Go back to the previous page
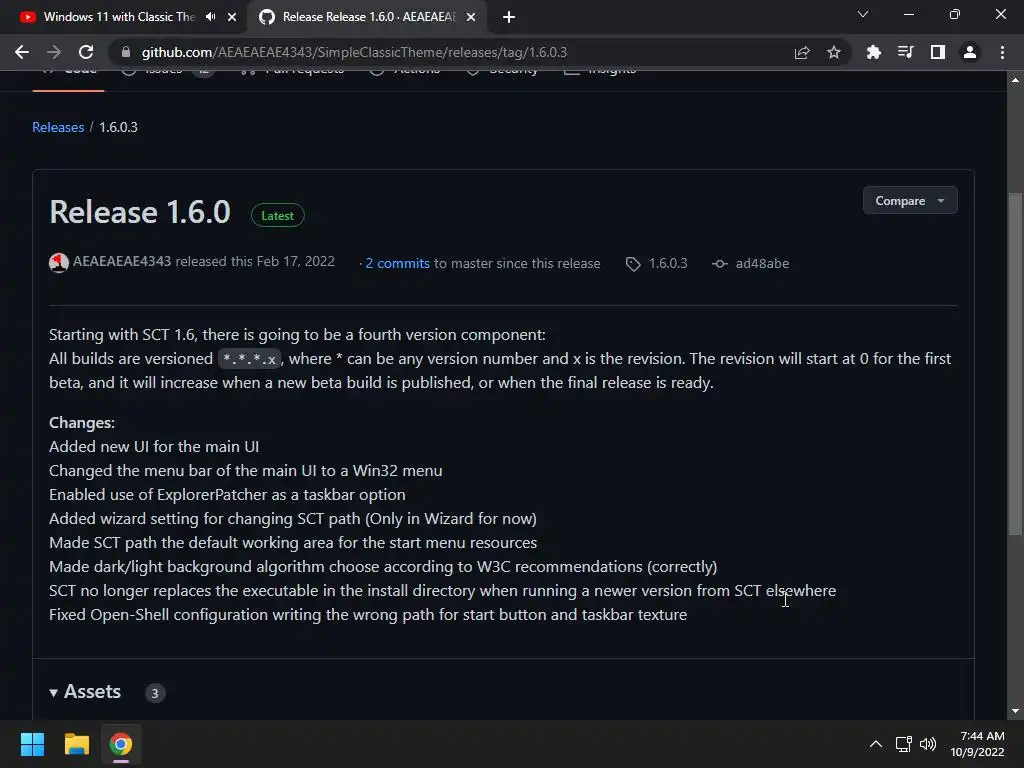The height and width of the screenshot is (768, 1024). (x=22, y=52)
